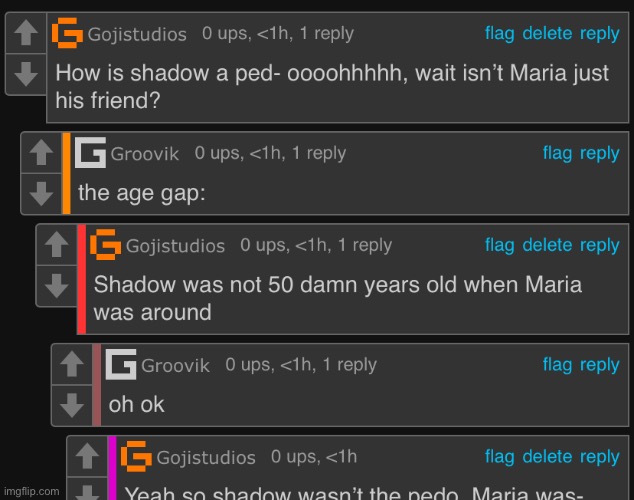This screenshot has width=634, height=500.
Task: Reply to the "Yeah so shadow" comment
Action: 599,457
